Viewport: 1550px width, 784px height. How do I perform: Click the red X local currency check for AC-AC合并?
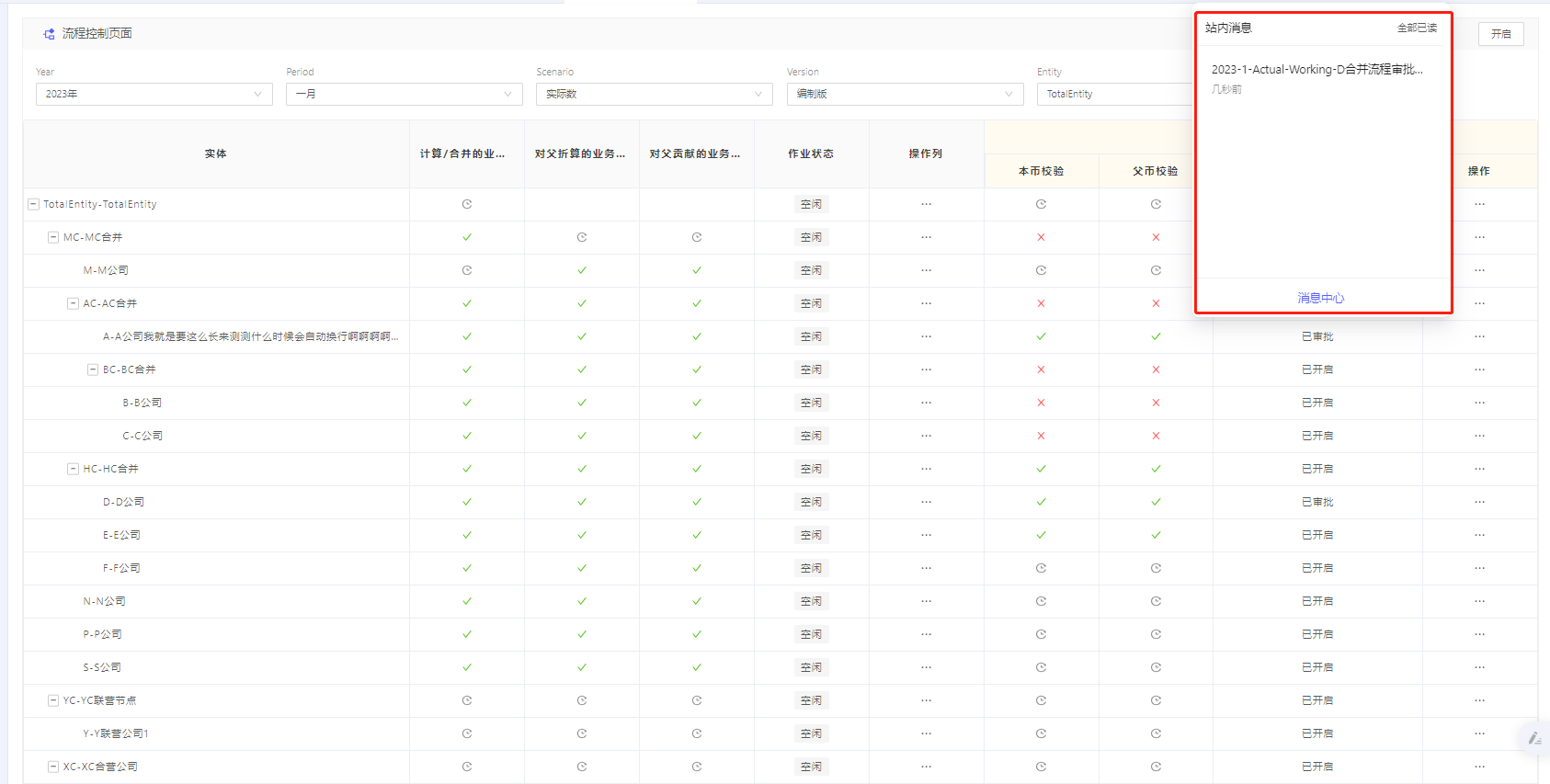(1041, 303)
